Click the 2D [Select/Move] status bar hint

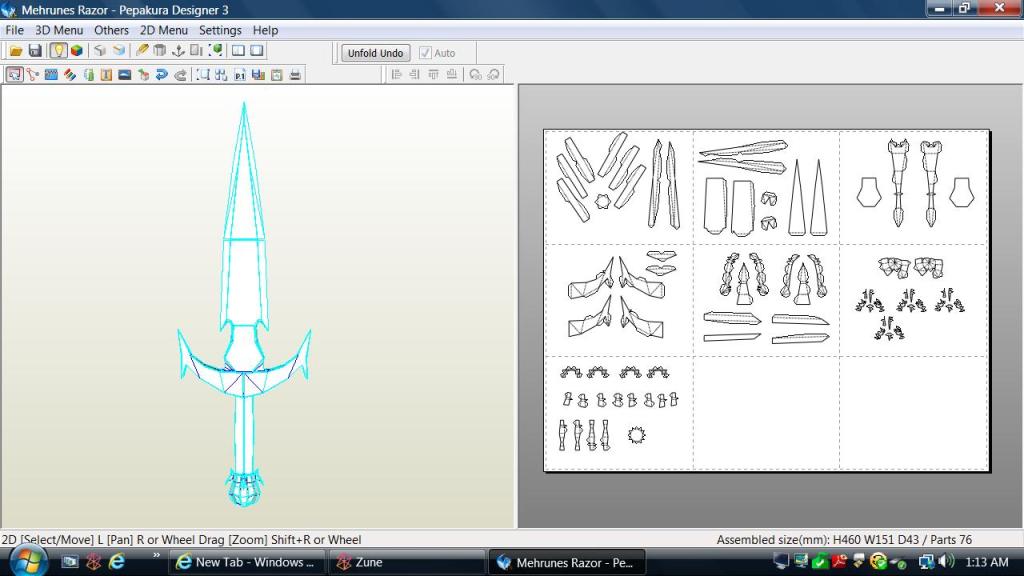point(182,540)
